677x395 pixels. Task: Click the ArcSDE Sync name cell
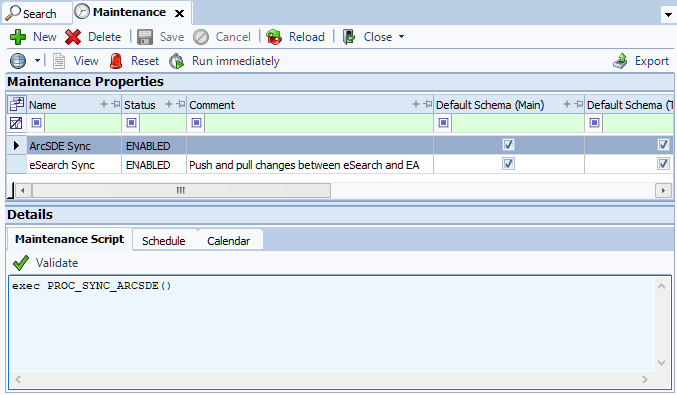pos(74,146)
